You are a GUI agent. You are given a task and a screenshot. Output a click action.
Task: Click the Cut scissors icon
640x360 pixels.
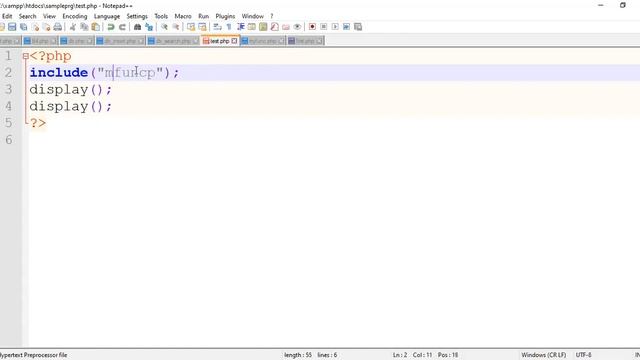(73, 27)
